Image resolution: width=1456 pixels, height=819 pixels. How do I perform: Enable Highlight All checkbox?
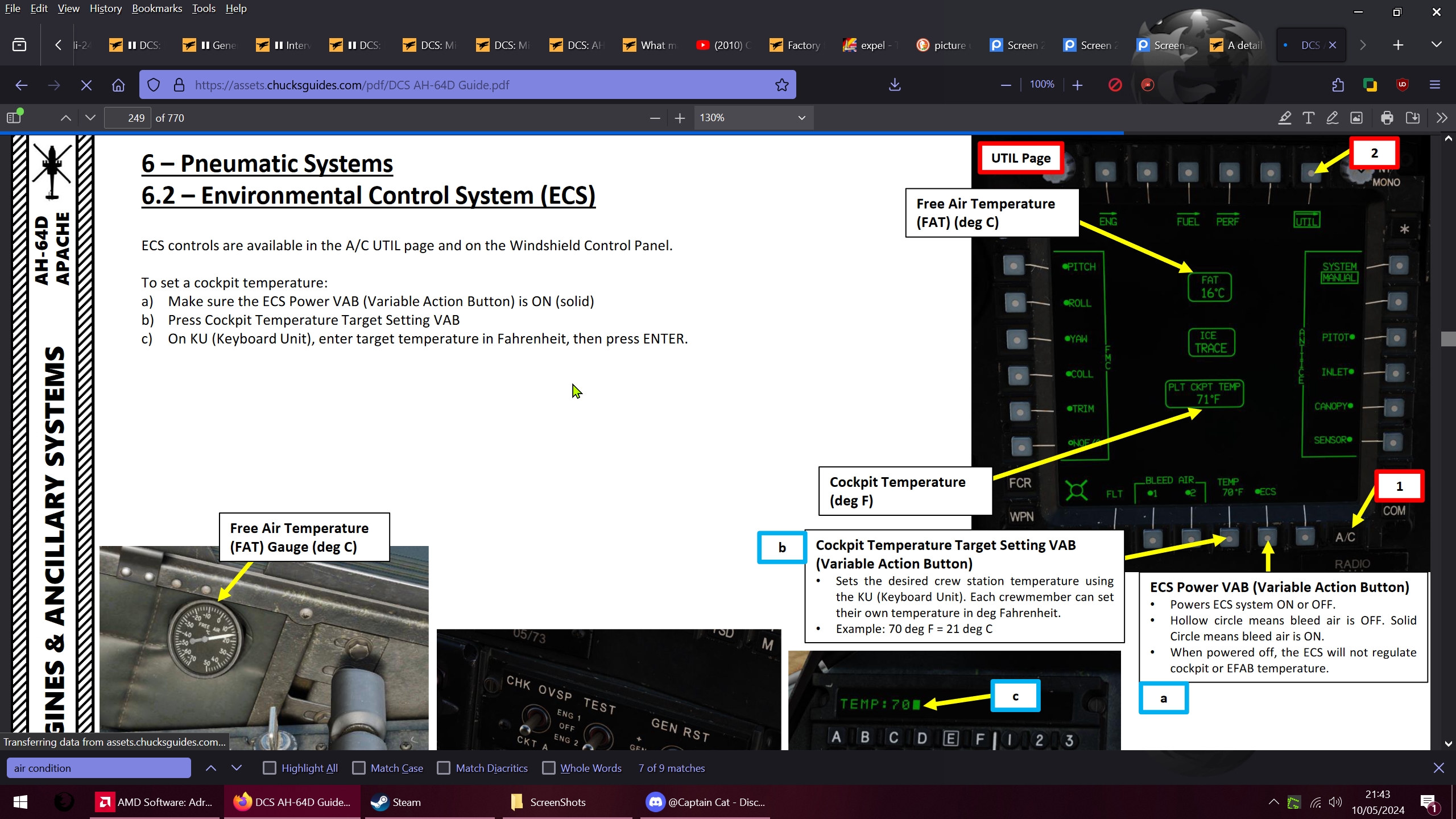click(270, 768)
